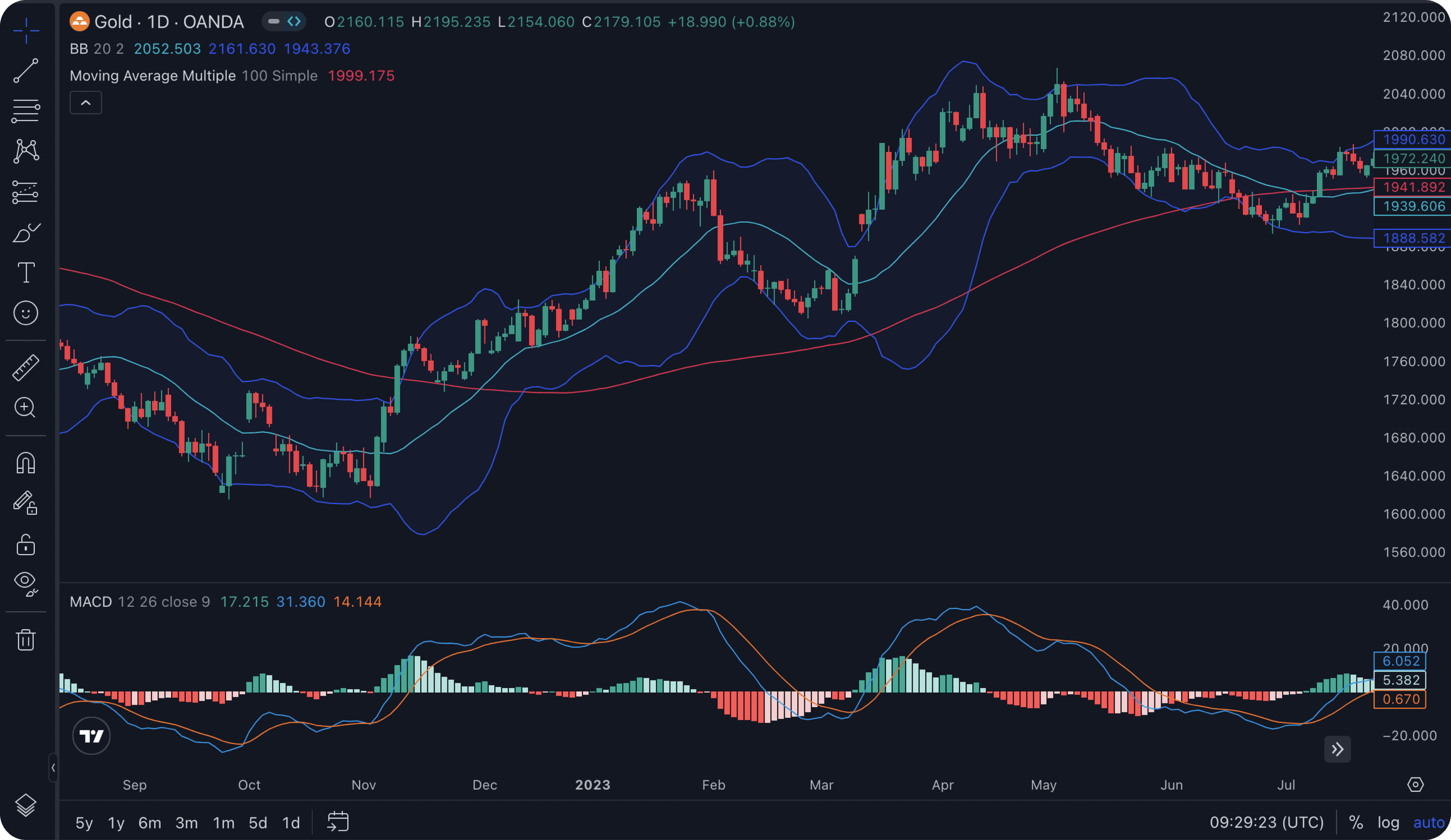Pick the brush drawing tool
The height and width of the screenshot is (840, 1451).
(x=26, y=232)
